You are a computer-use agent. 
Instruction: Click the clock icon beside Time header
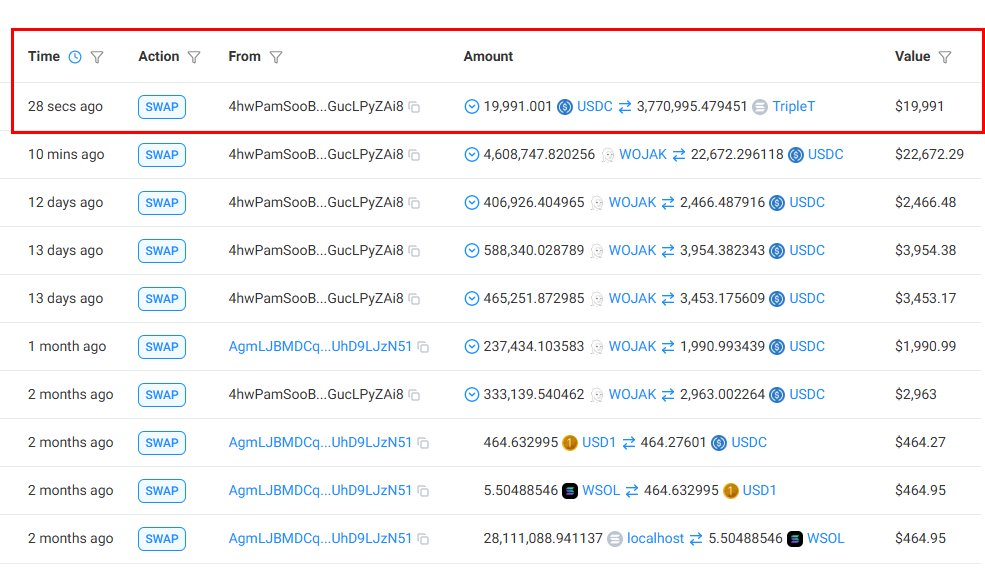click(x=75, y=57)
